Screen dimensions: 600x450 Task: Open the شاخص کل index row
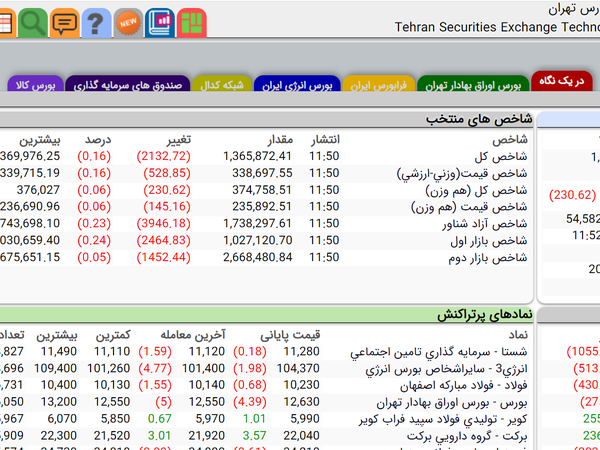(x=501, y=157)
